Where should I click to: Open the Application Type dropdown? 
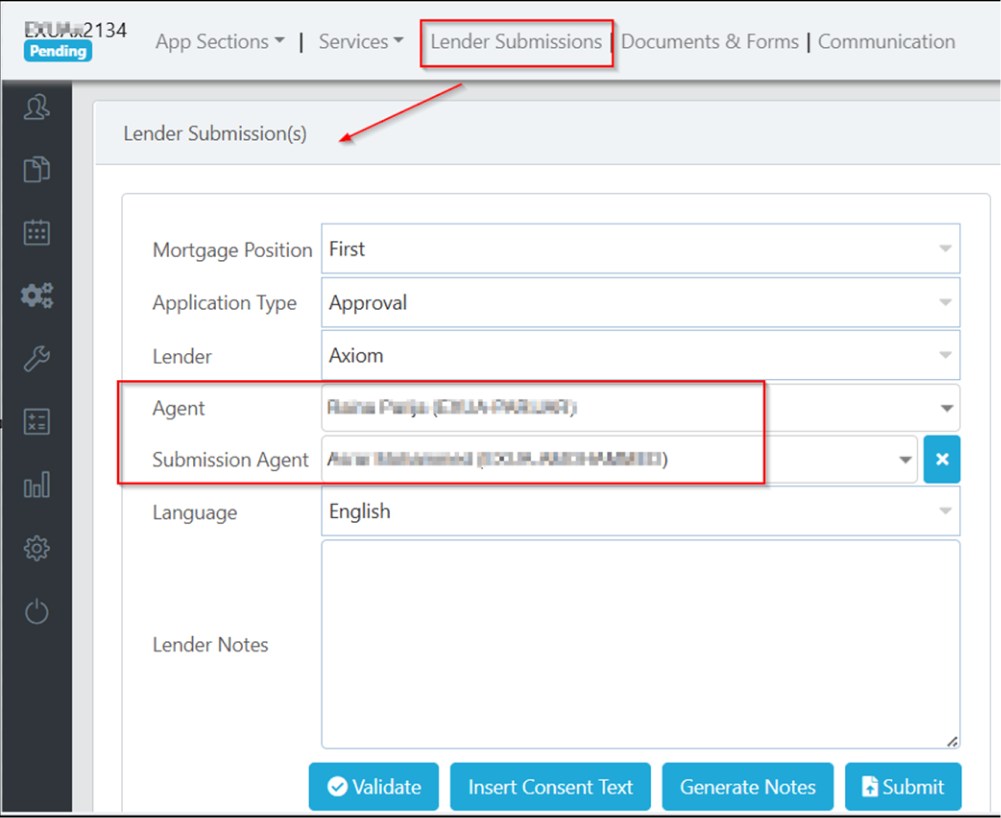click(x=640, y=302)
